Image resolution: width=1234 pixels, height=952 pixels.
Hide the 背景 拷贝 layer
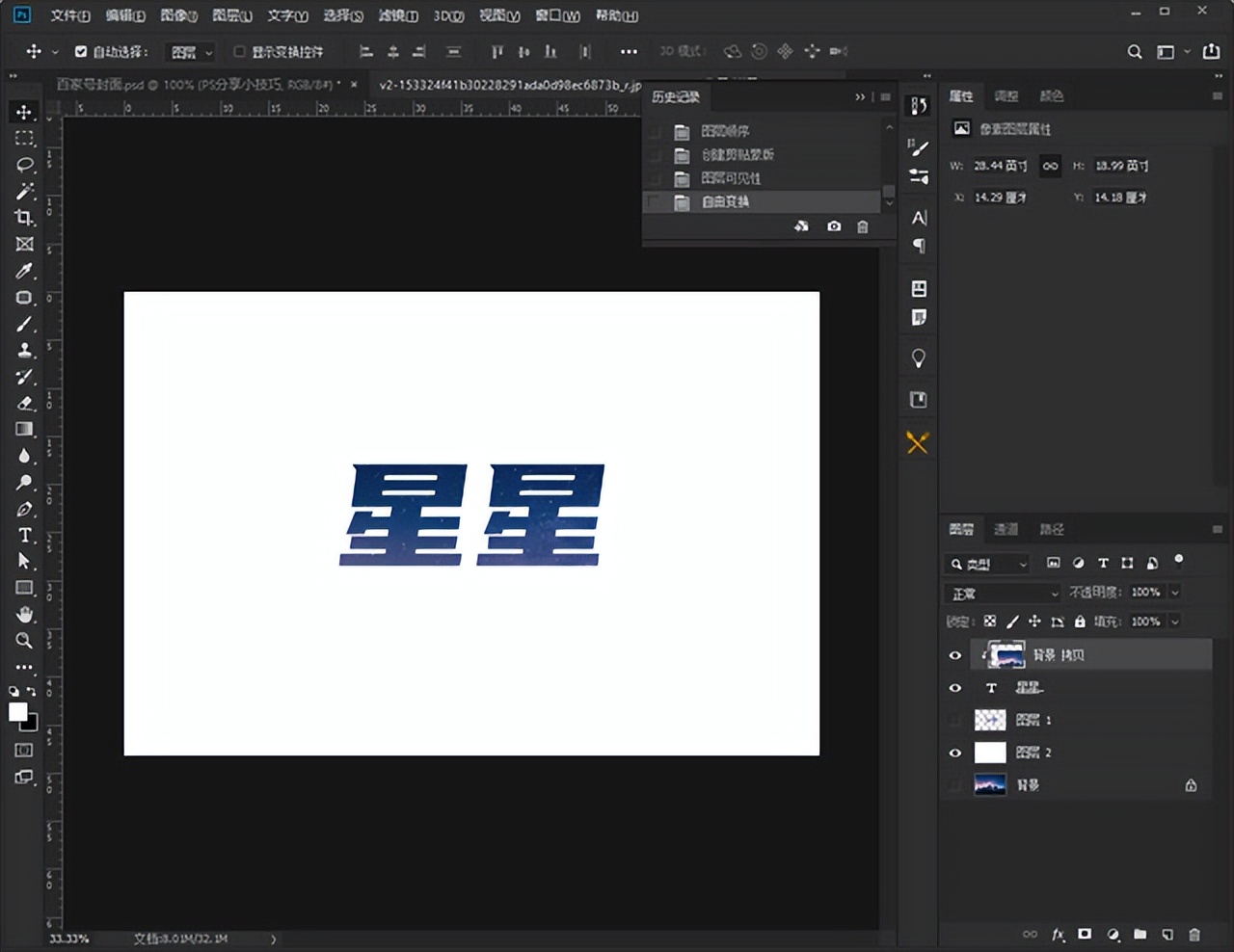coord(955,655)
